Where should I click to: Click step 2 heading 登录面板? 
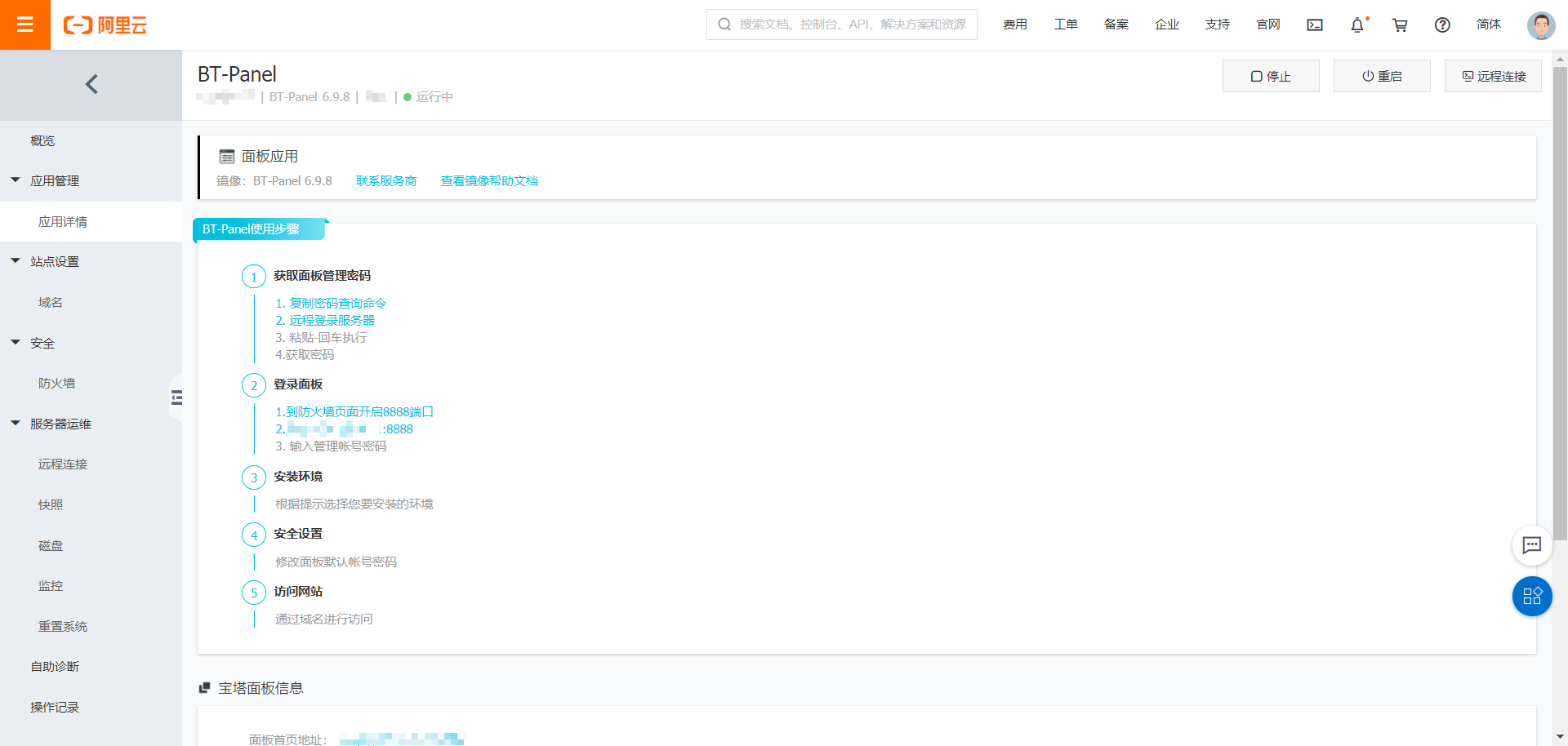[298, 384]
